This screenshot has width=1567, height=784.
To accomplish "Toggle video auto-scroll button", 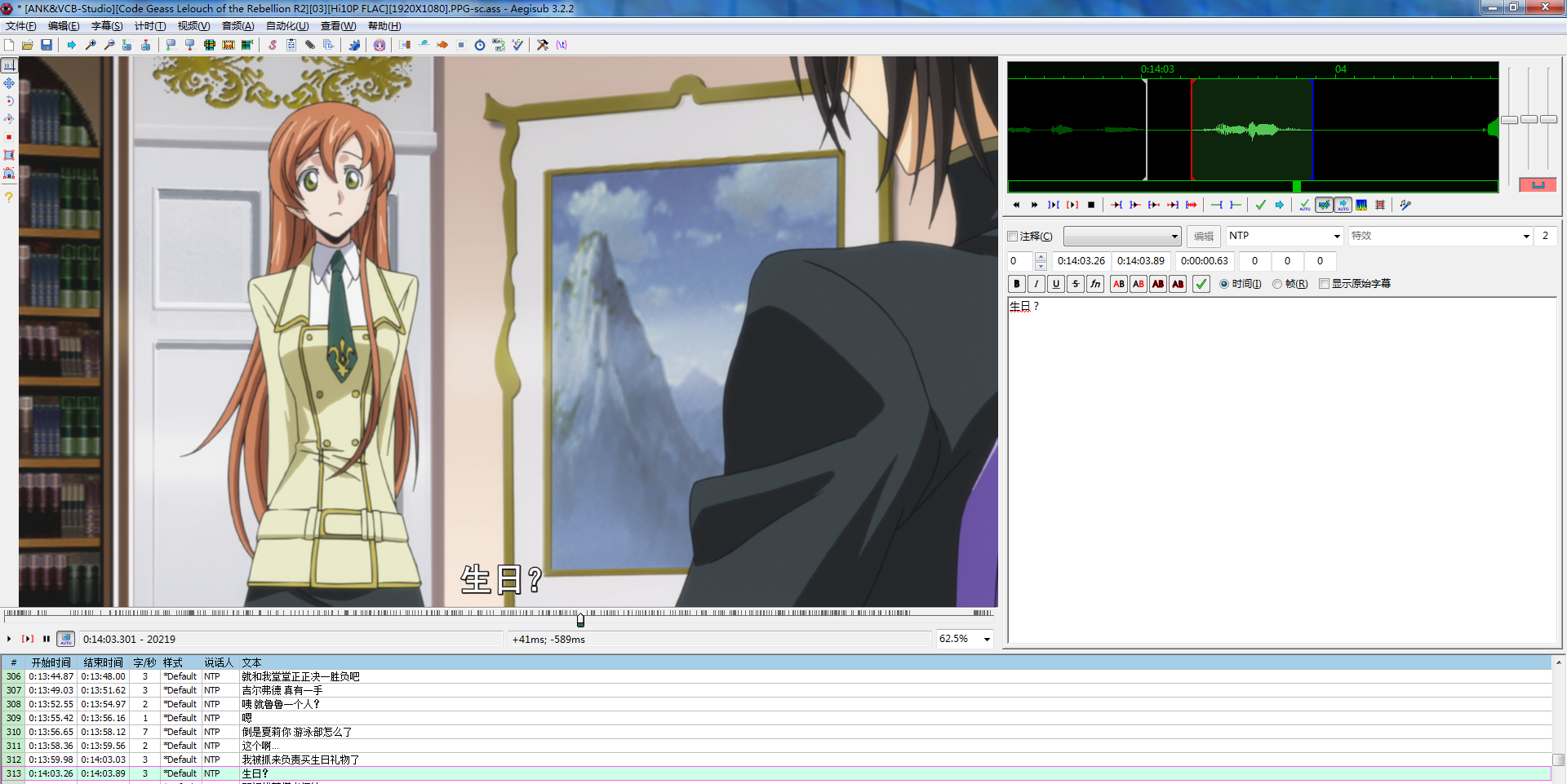I will [66, 639].
